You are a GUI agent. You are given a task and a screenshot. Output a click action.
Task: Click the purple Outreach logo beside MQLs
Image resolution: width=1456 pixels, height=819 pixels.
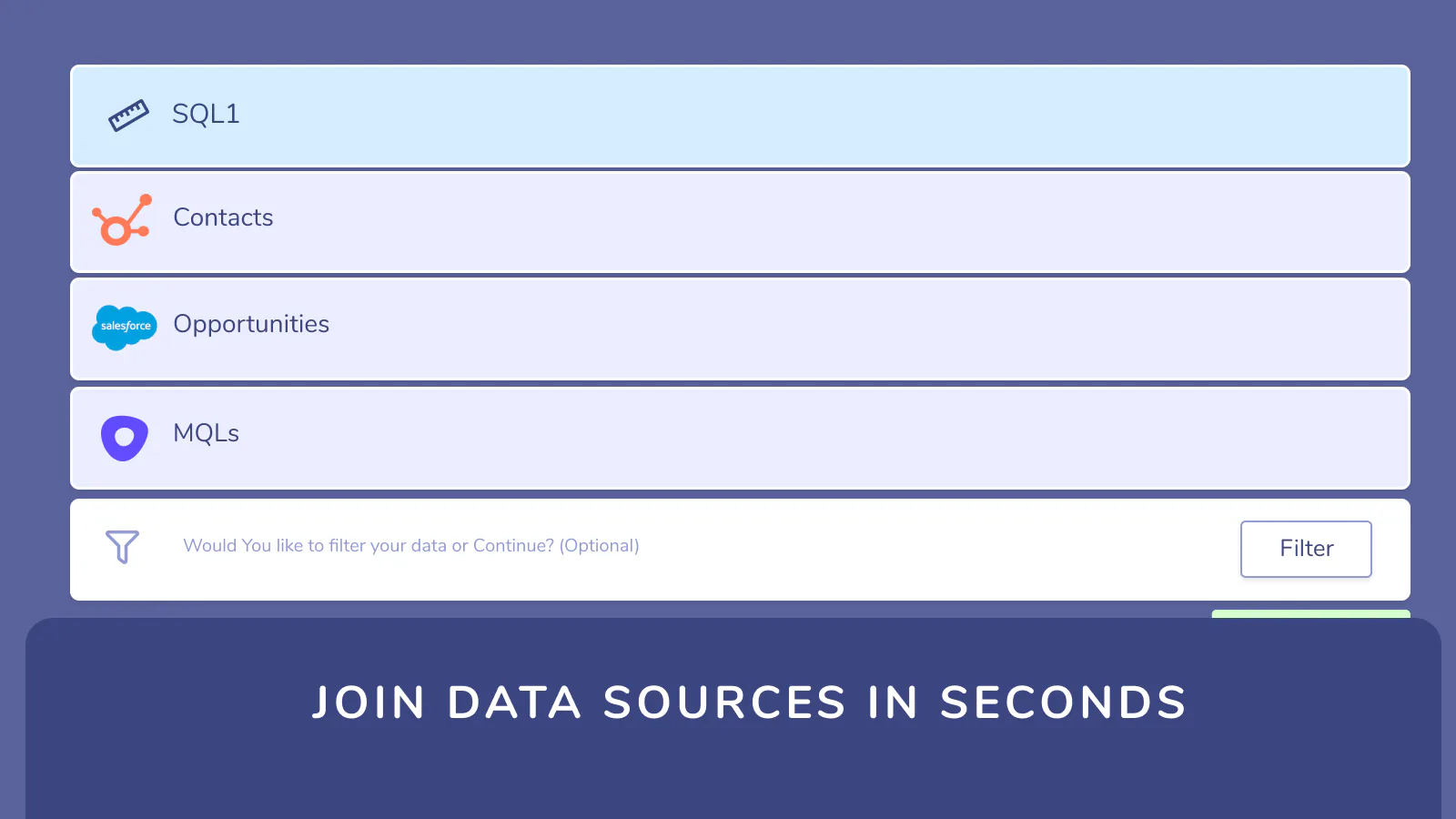pyautogui.click(x=125, y=439)
